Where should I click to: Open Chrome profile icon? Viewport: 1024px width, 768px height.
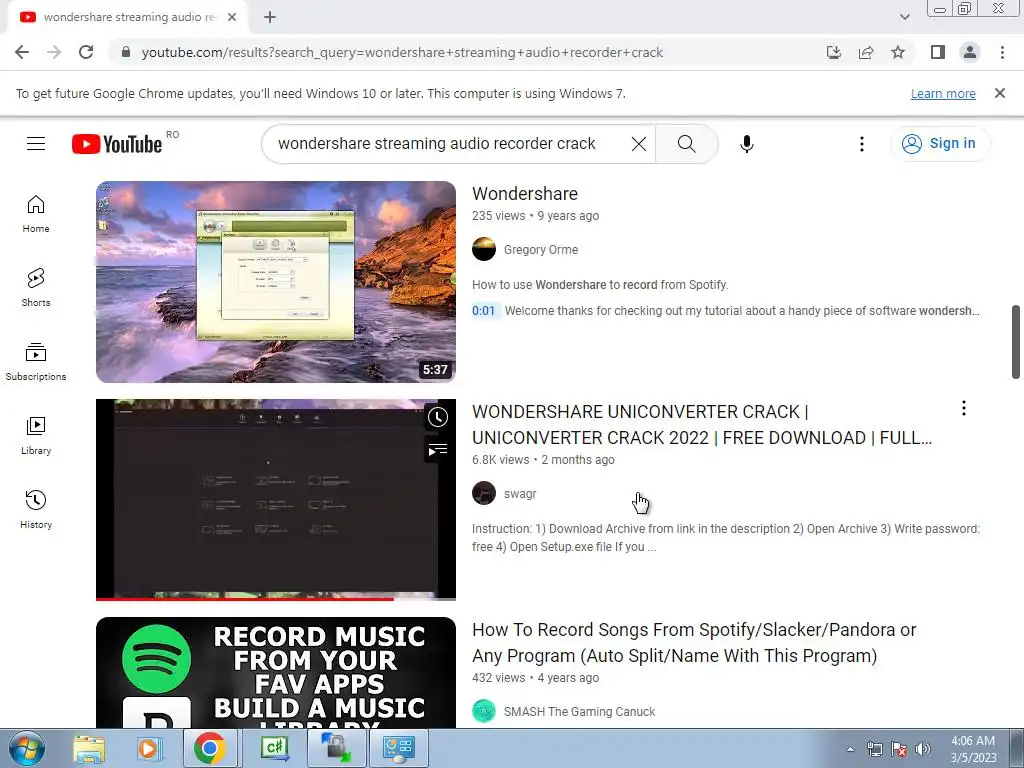coord(970,52)
